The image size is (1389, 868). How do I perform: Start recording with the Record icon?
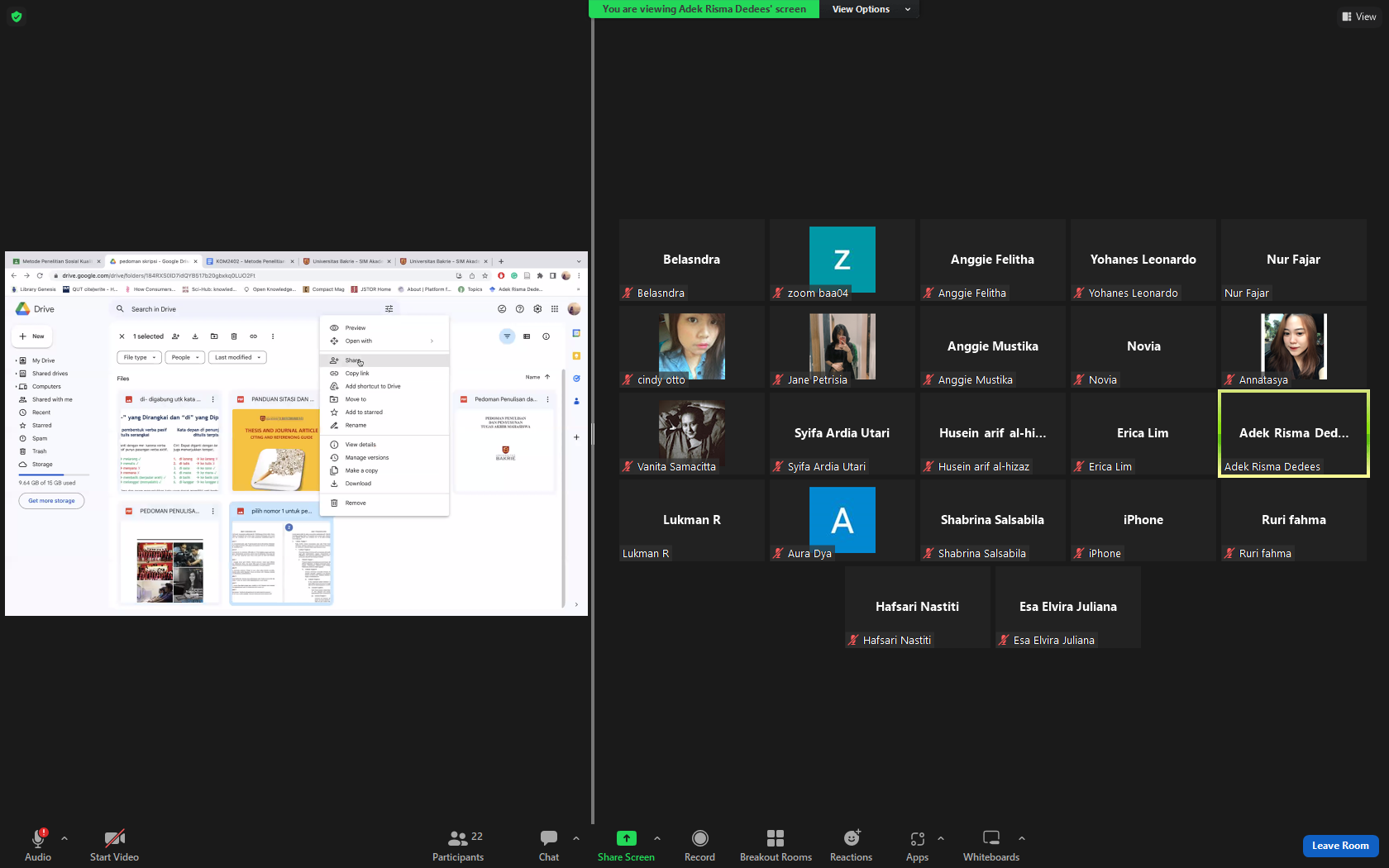699,838
